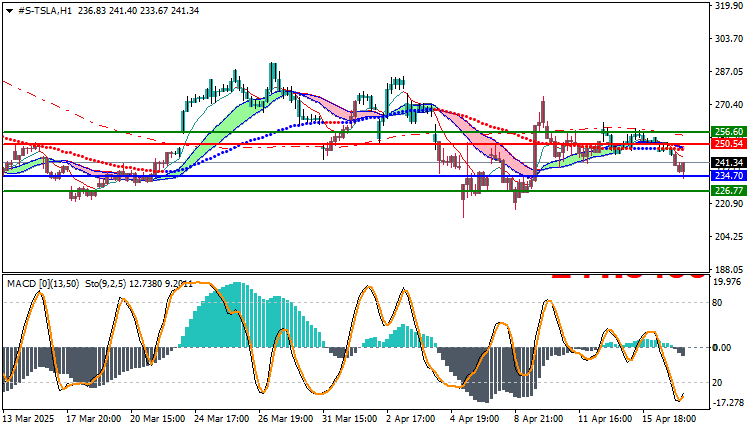The width and height of the screenshot is (750, 430).
Task: Select the blue horizontal support line
Action: 355,176
